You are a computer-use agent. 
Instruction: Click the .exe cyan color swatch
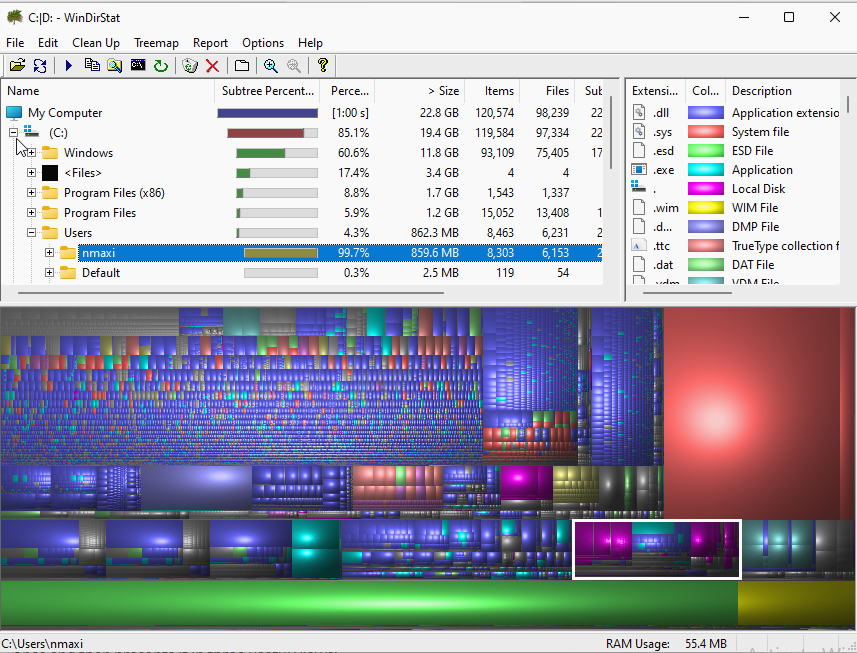pyautogui.click(x=705, y=170)
